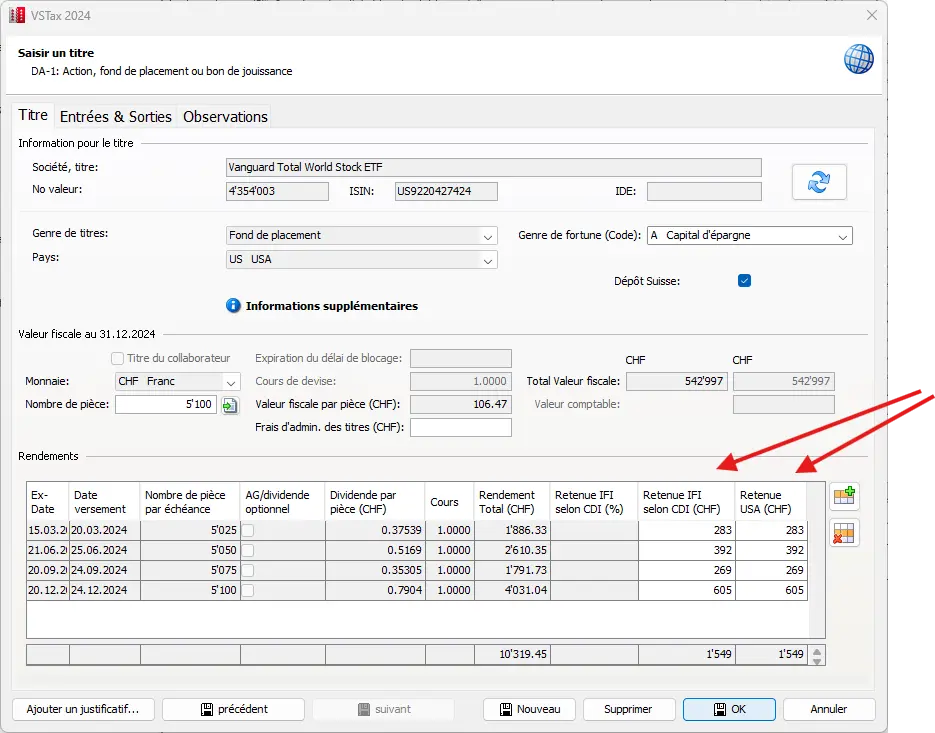This screenshot has width=935, height=733.
Task: Delete row from Rendements table icon
Action: 843,534
